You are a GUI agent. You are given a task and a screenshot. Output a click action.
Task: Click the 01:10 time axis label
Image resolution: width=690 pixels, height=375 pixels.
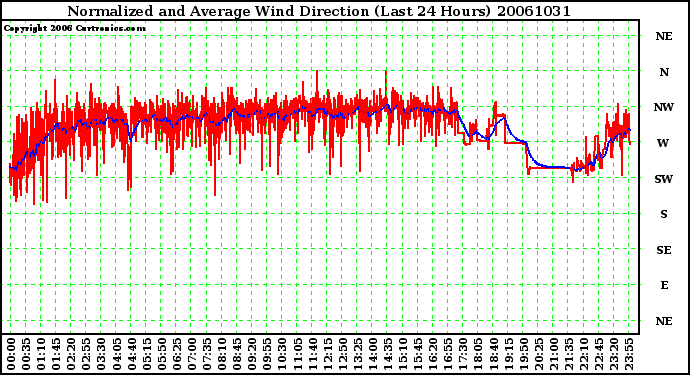tap(41, 354)
